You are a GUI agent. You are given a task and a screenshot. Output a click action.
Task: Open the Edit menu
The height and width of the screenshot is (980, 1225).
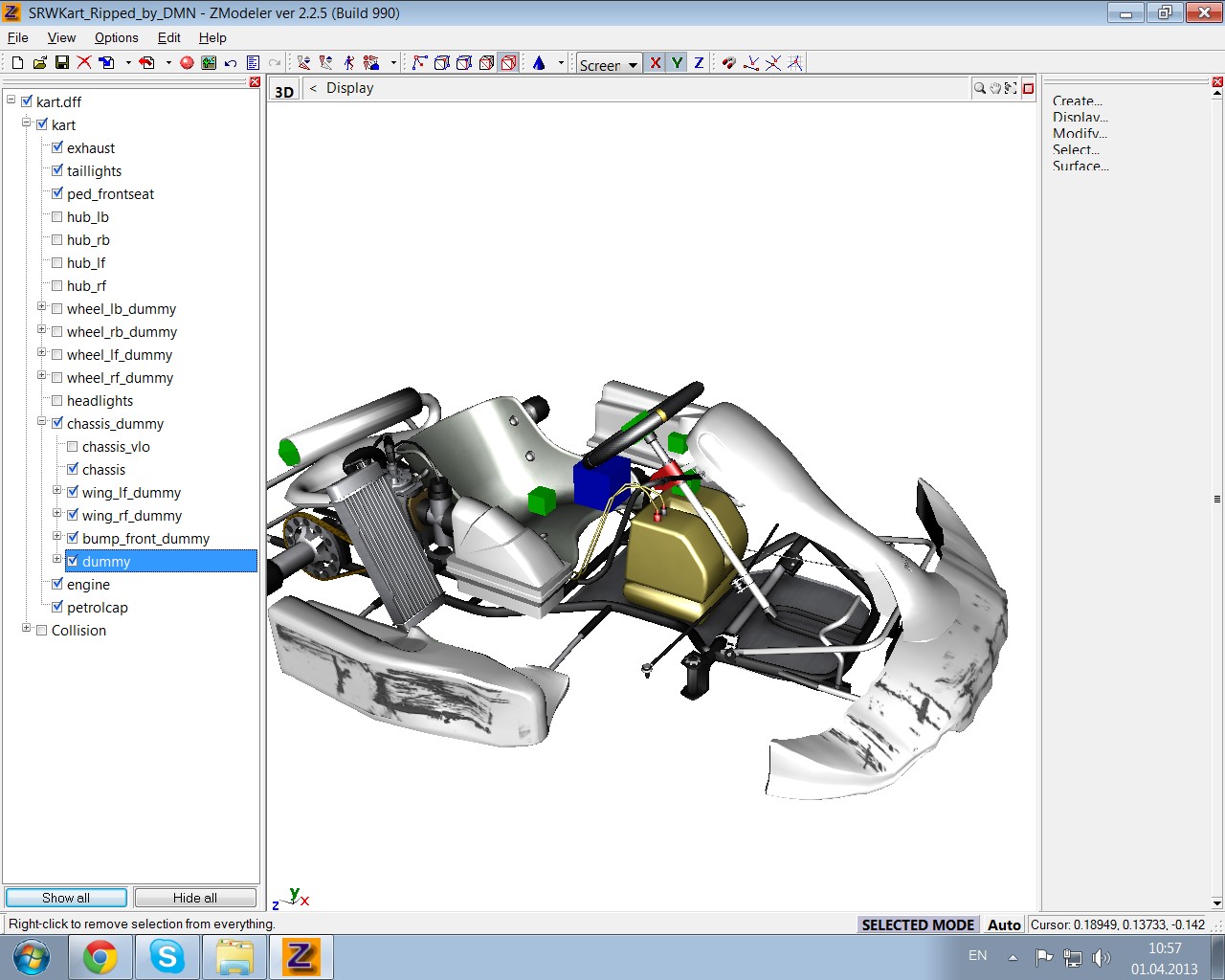168,37
